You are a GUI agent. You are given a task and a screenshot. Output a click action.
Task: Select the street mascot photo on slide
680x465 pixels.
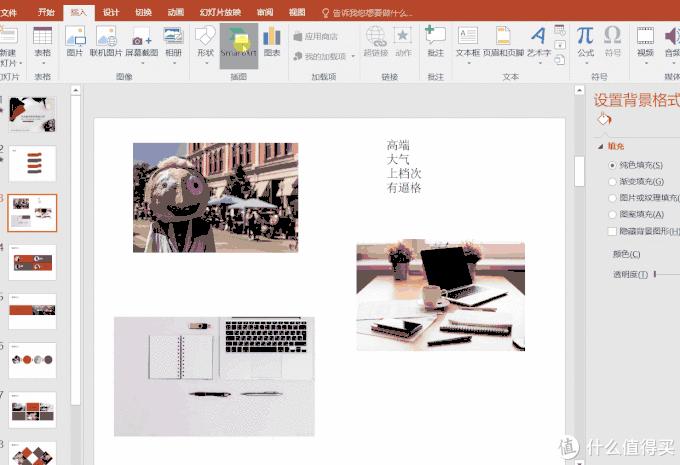(216, 197)
